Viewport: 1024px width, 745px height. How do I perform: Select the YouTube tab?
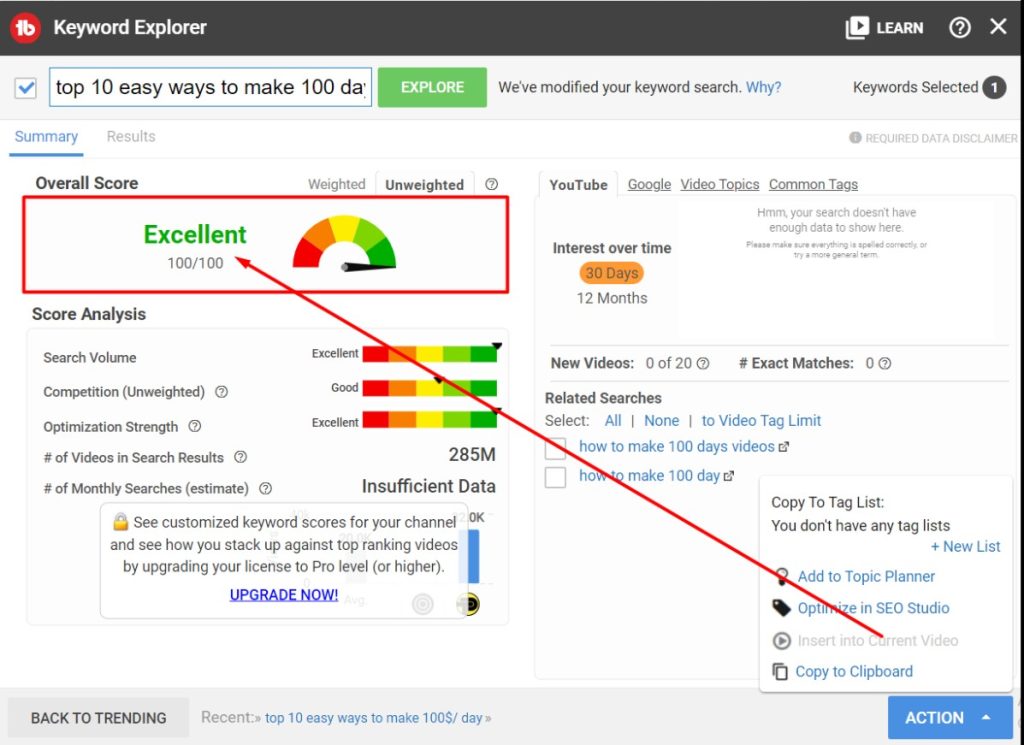[x=579, y=185]
